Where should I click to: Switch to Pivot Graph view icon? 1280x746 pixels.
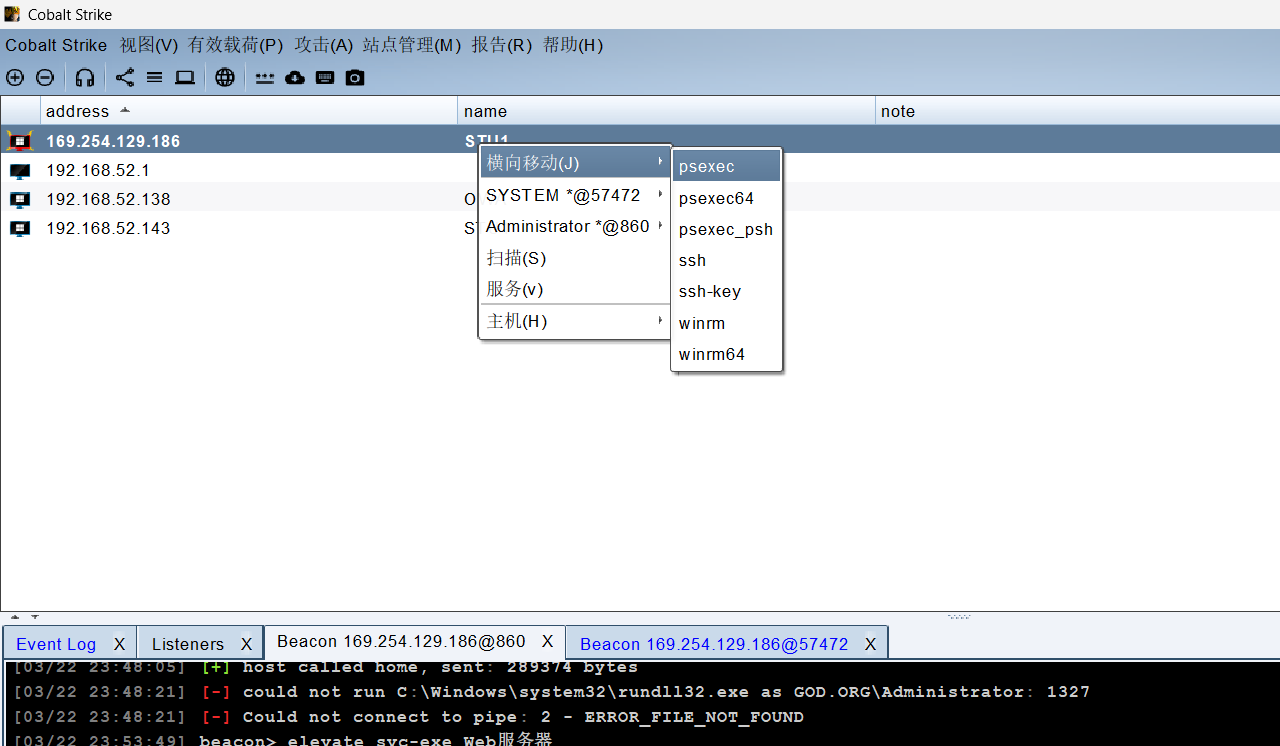click(125, 77)
